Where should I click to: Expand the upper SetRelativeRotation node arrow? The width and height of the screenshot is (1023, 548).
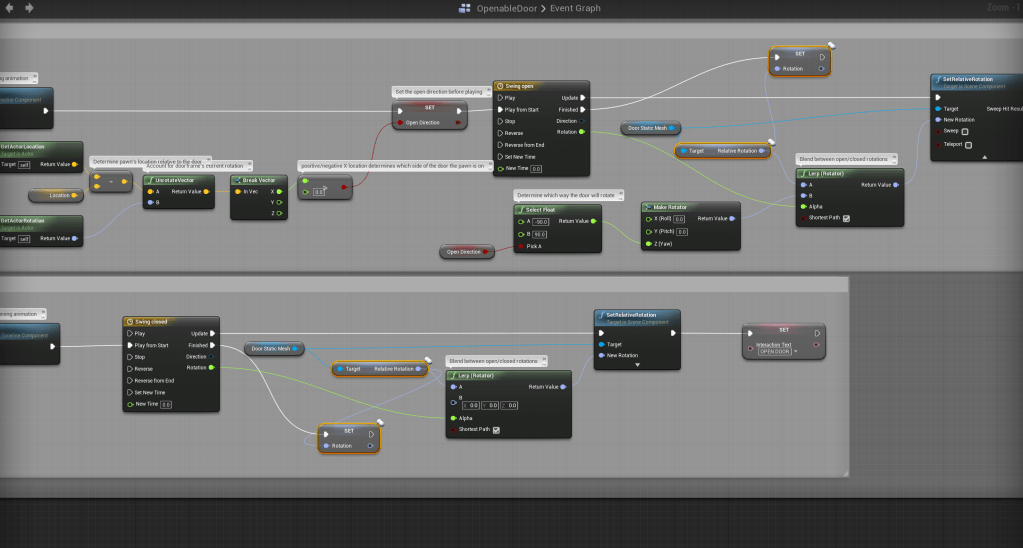984,157
